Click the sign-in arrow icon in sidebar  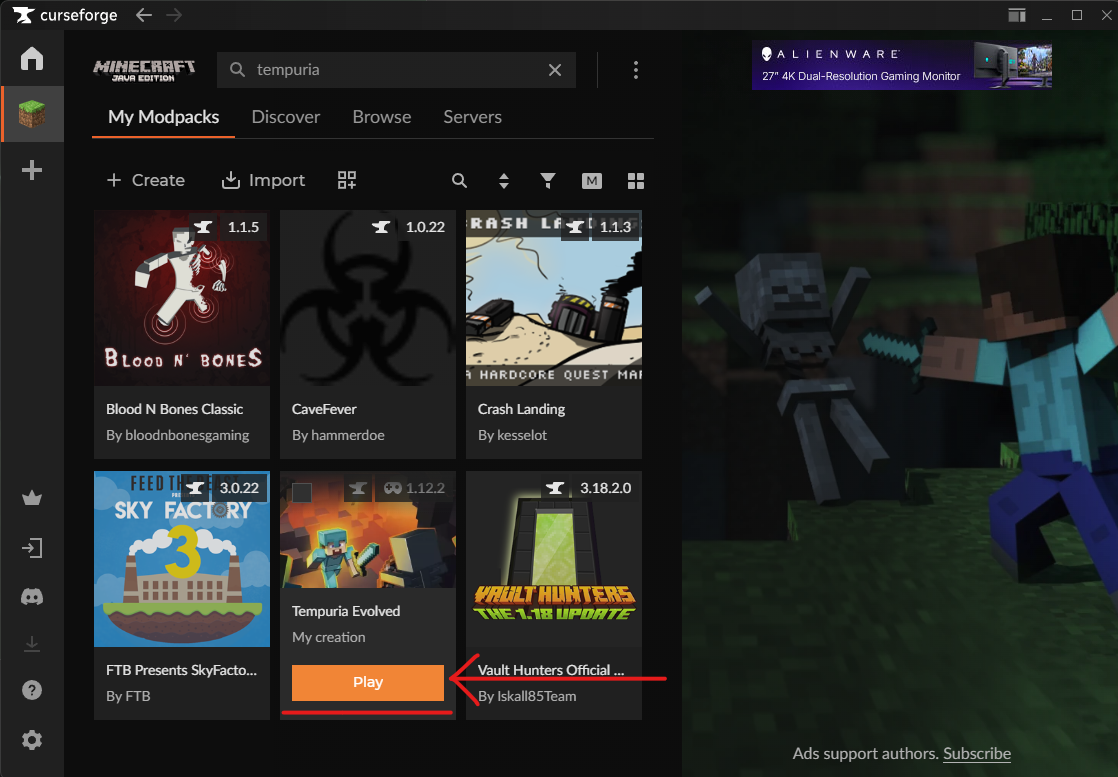31,547
